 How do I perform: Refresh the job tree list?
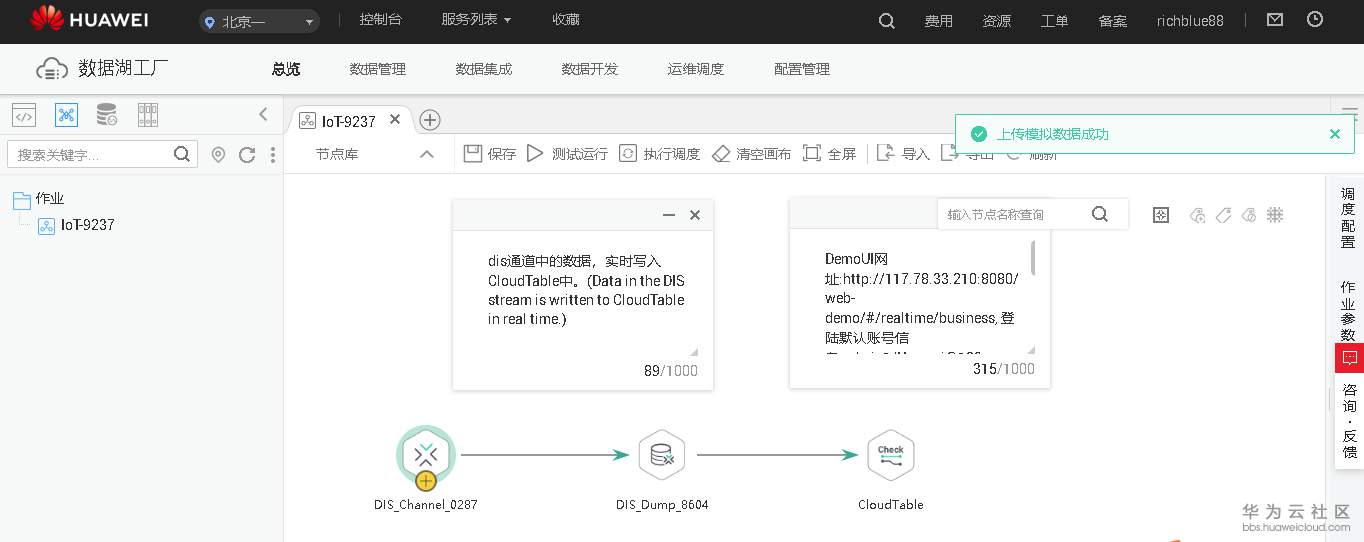pyautogui.click(x=247, y=155)
